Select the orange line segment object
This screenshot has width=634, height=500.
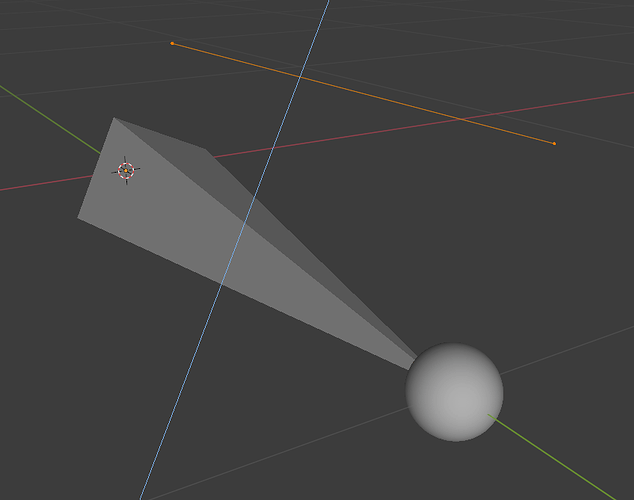pos(363,93)
